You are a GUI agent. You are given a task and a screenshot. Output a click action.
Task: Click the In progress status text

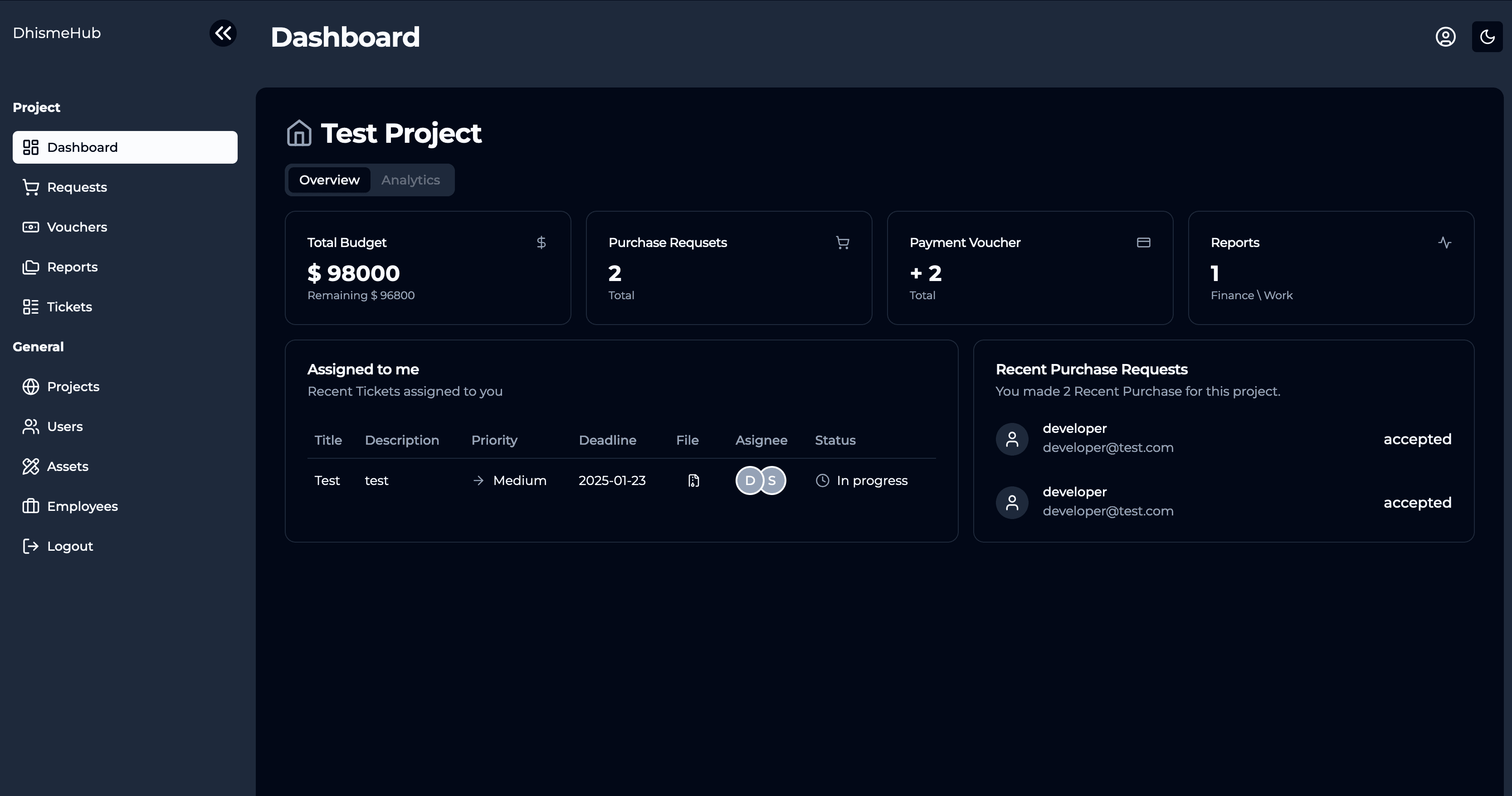pos(872,481)
